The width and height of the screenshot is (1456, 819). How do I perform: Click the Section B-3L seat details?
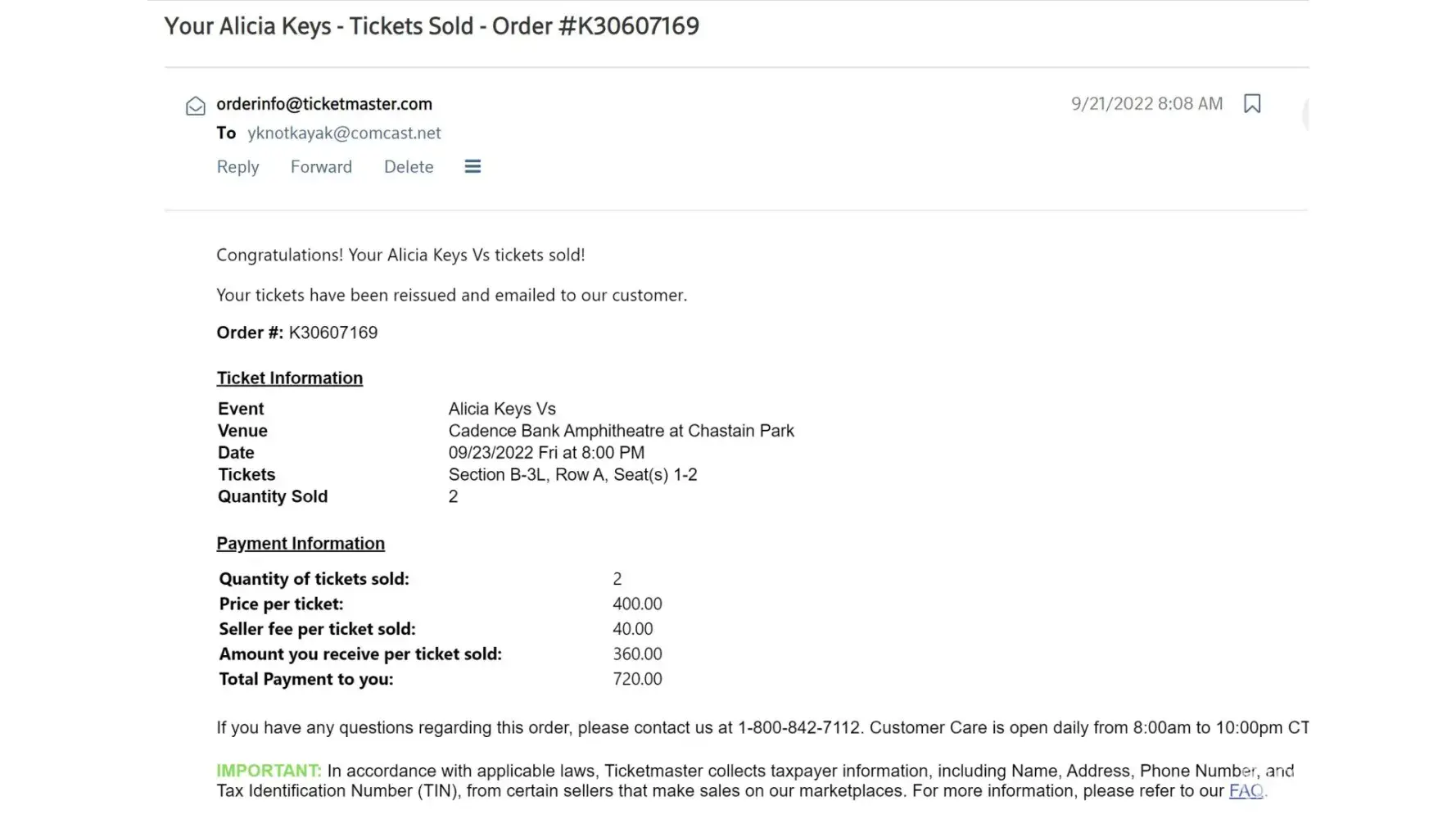572,475
